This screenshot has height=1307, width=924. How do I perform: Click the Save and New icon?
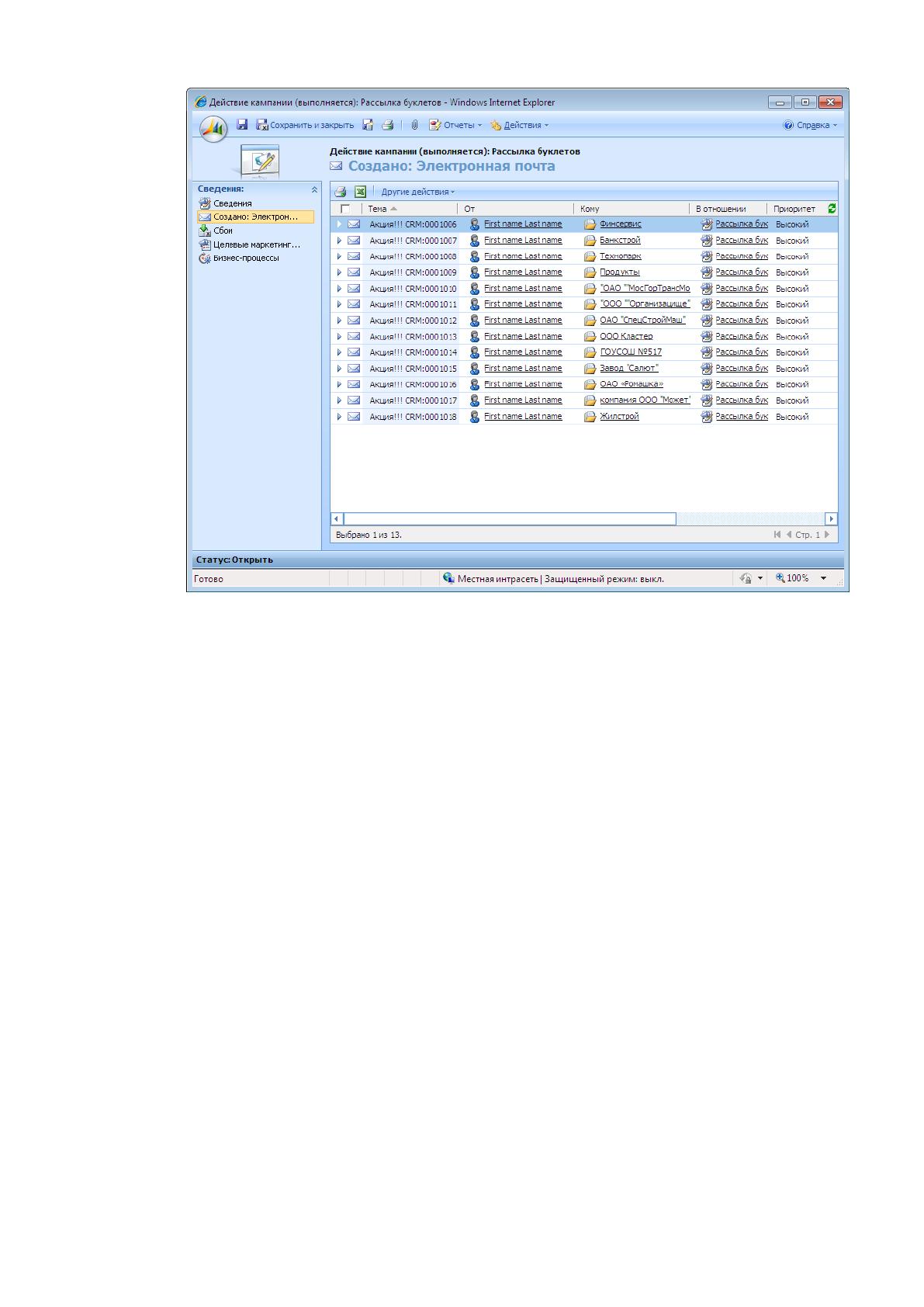coord(368,125)
